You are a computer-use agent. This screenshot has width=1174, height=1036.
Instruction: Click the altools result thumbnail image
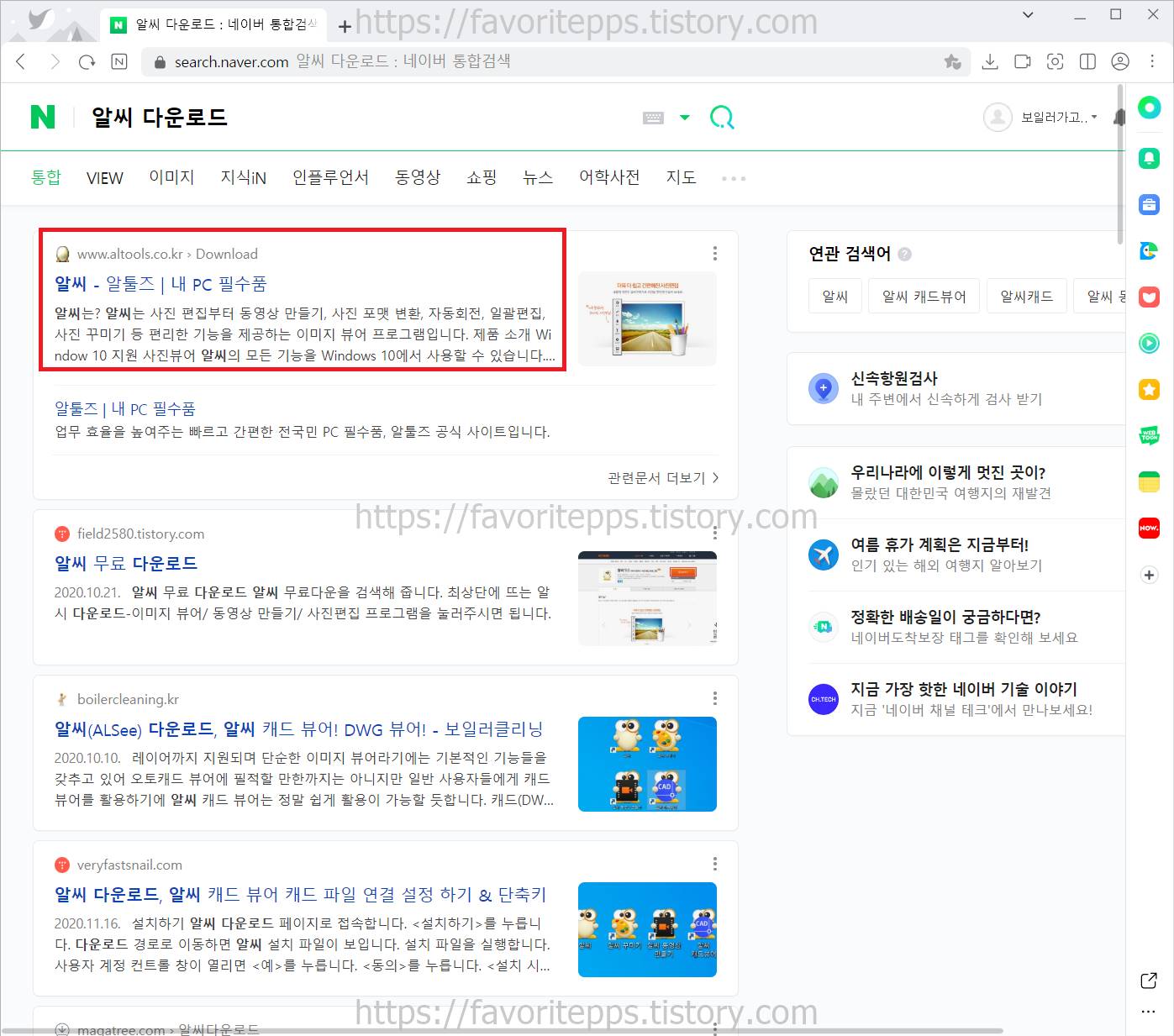[x=647, y=318]
